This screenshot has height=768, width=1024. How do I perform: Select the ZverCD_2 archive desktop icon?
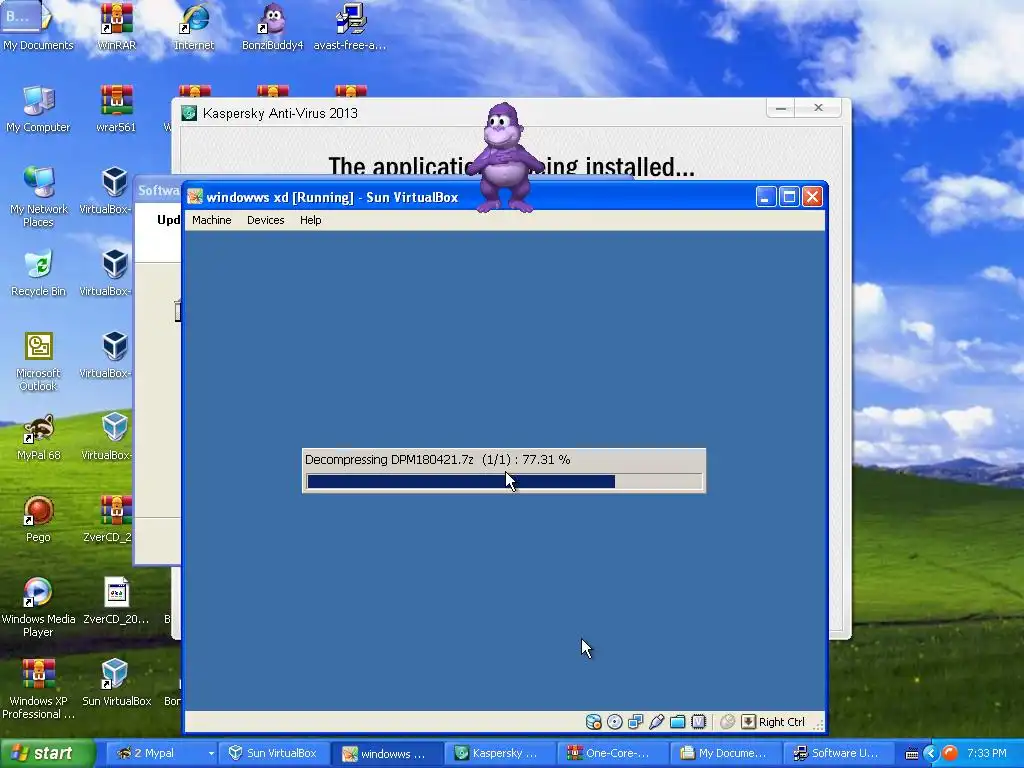click(x=108, y=519)
